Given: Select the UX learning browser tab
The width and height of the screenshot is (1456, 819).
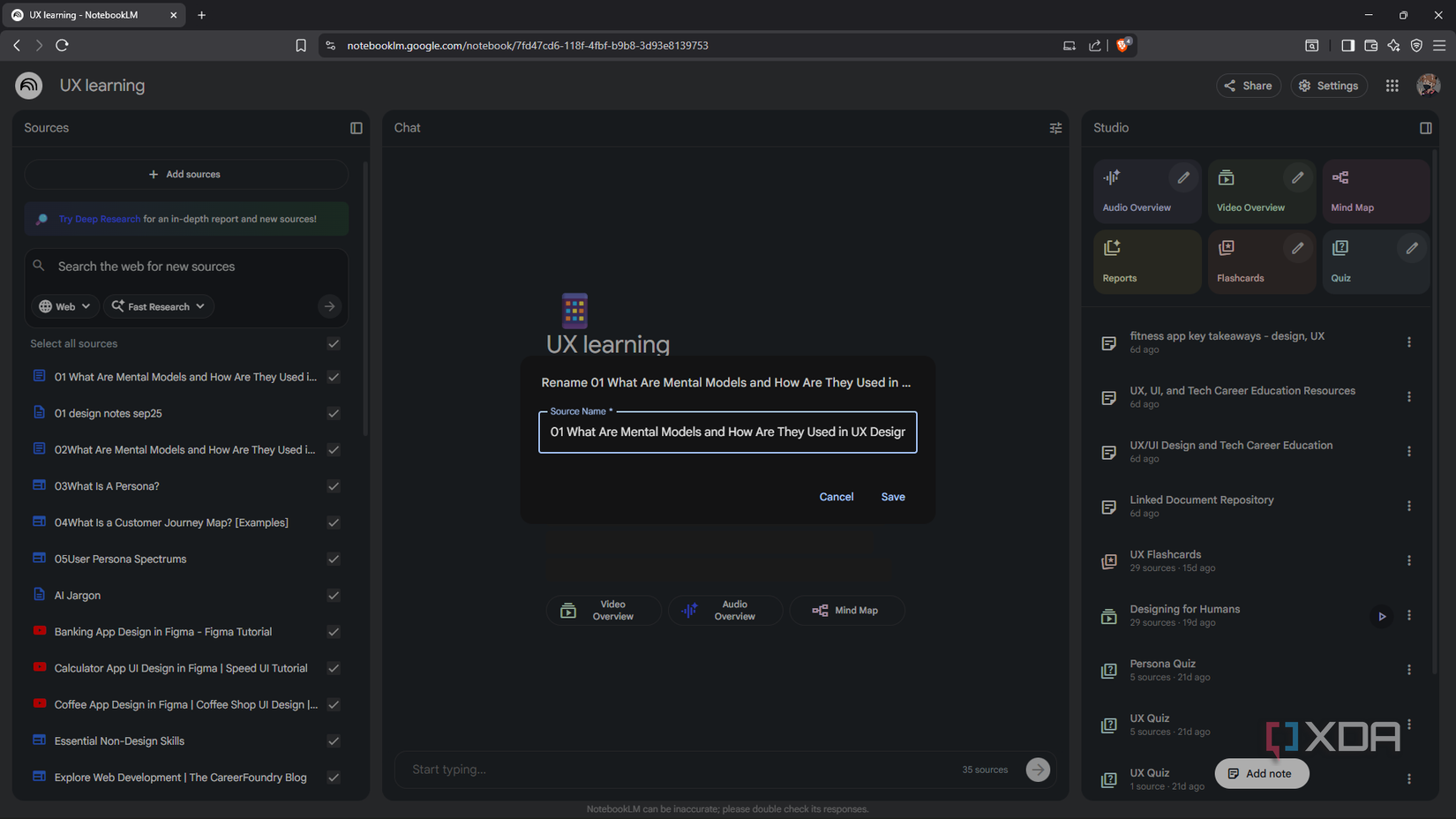Looking at the screenshot, I should 92,15.
